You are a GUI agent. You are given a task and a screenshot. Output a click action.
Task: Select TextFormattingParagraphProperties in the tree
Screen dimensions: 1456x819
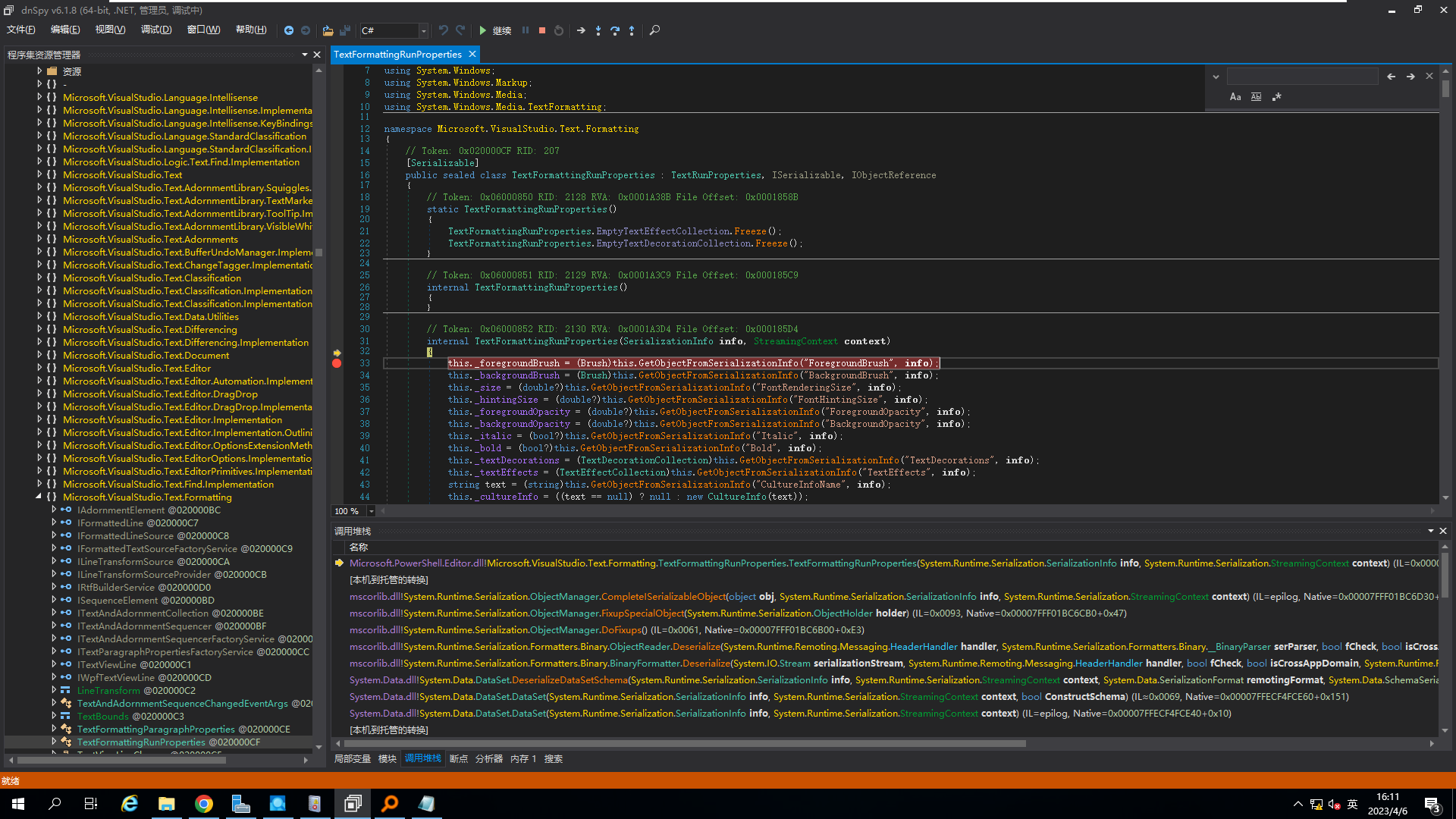coord(184,729)
